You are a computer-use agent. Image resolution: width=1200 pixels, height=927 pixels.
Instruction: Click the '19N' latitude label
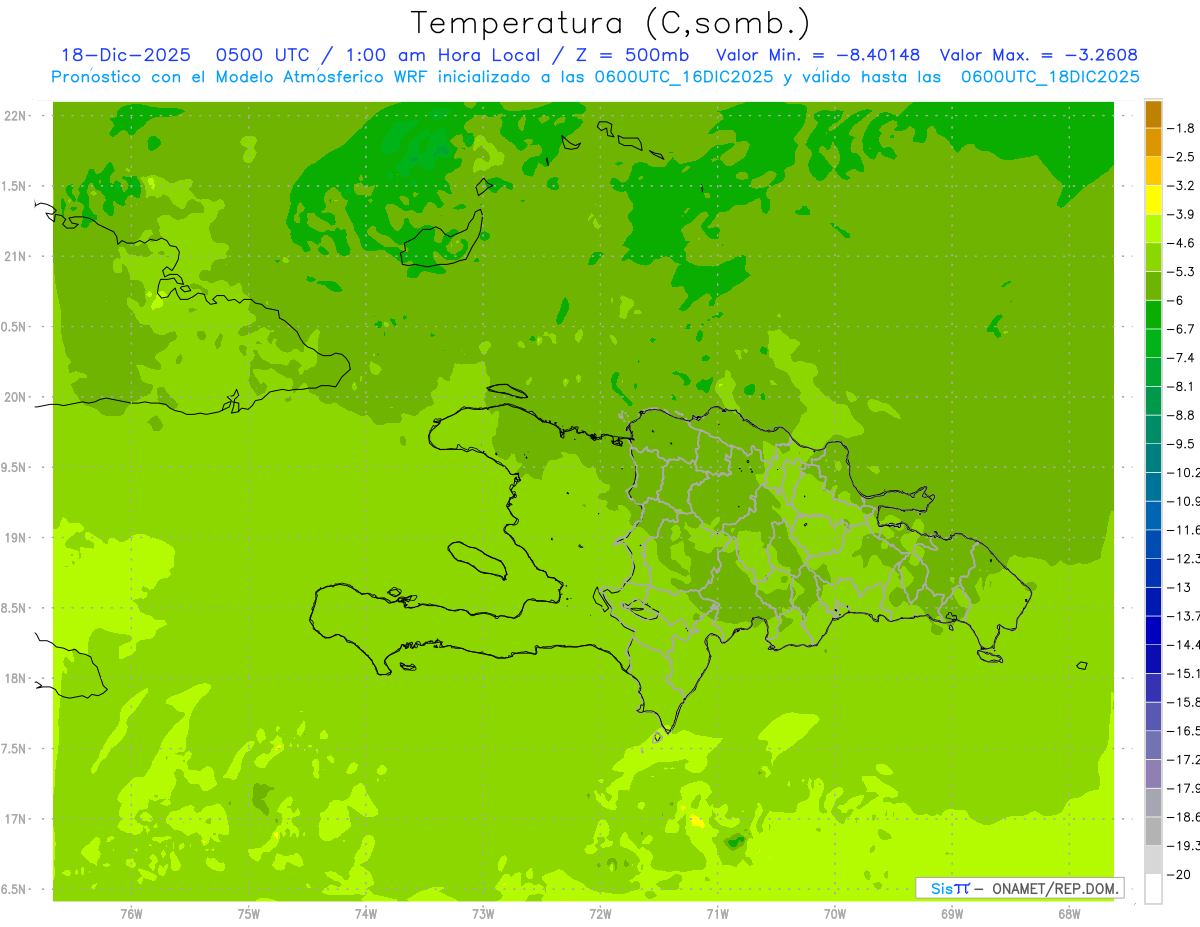(x=14, y=538)
